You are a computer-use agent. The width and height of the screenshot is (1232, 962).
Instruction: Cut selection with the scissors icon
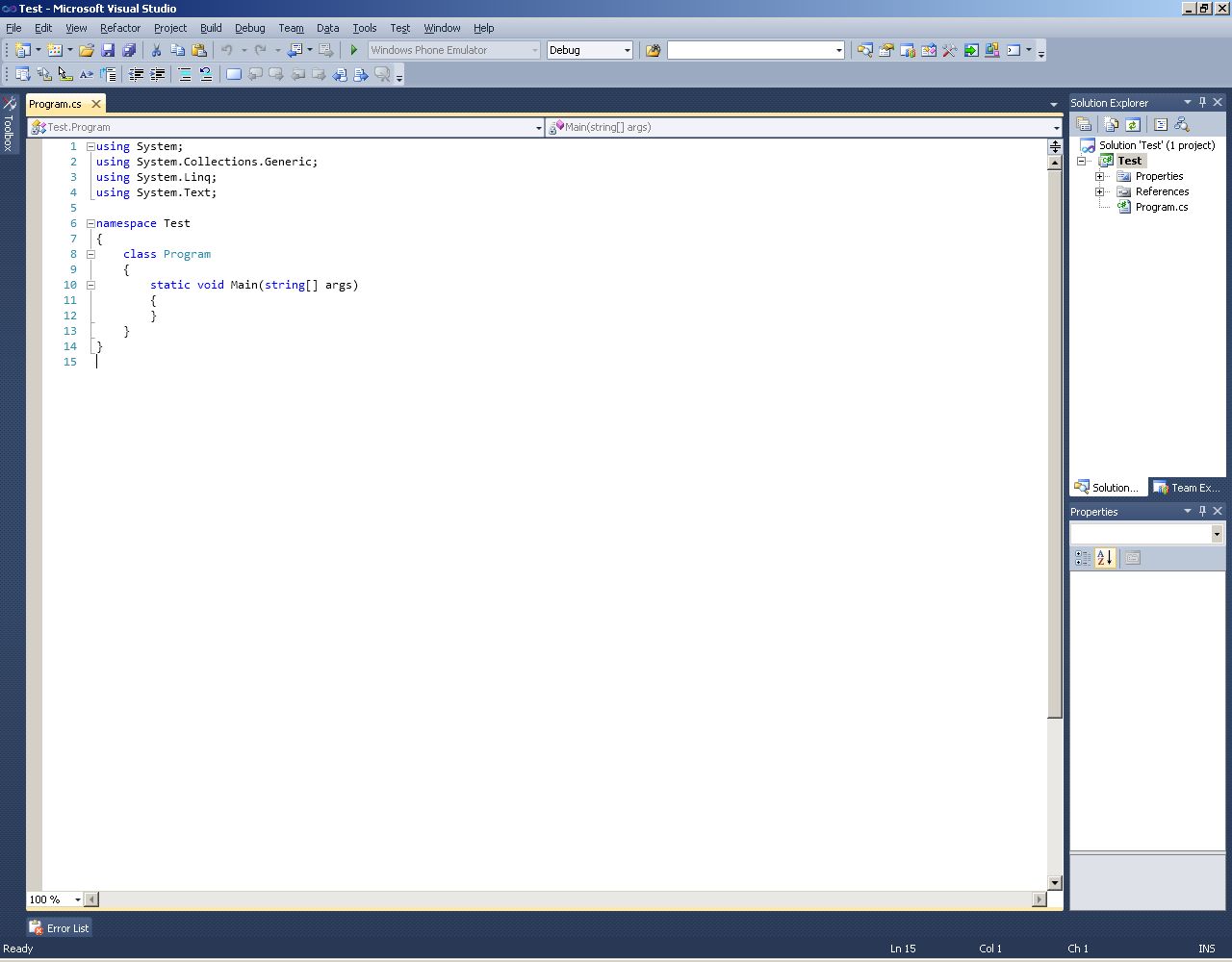pyautogui.click(x=156, y=50)
